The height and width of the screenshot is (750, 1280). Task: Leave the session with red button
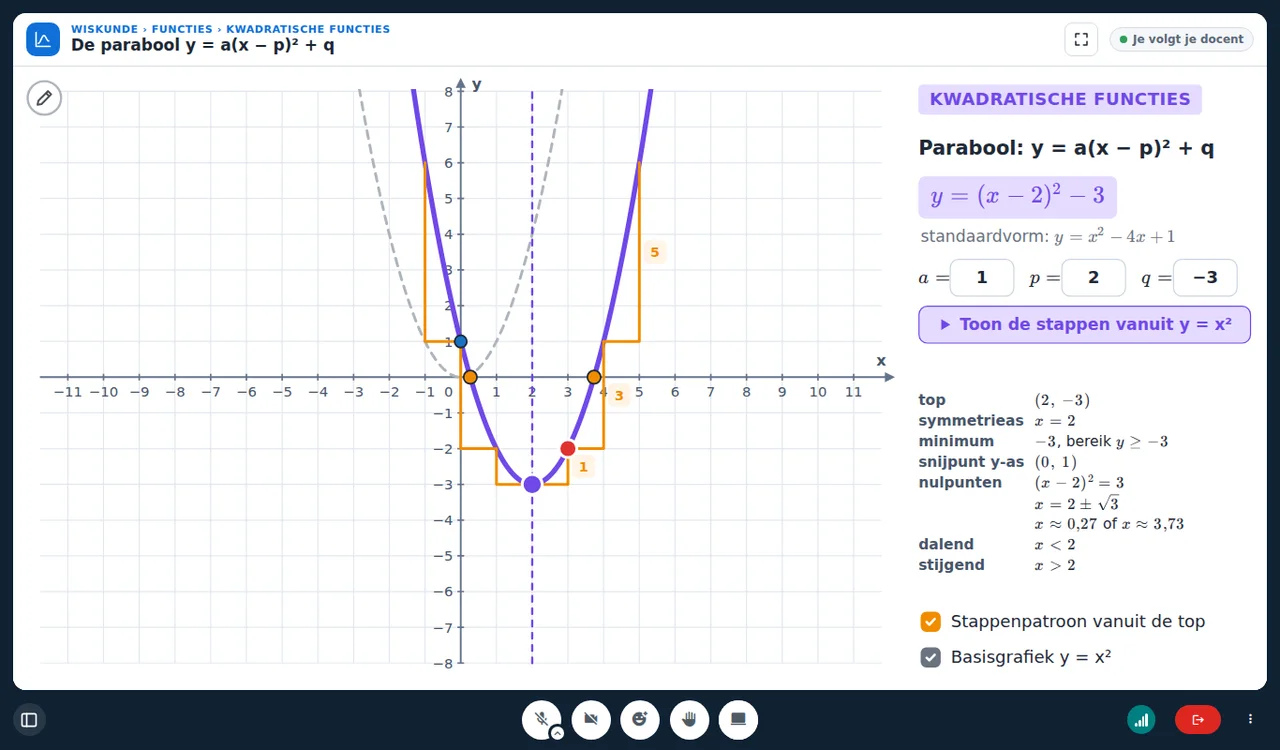click(1198, 719)
